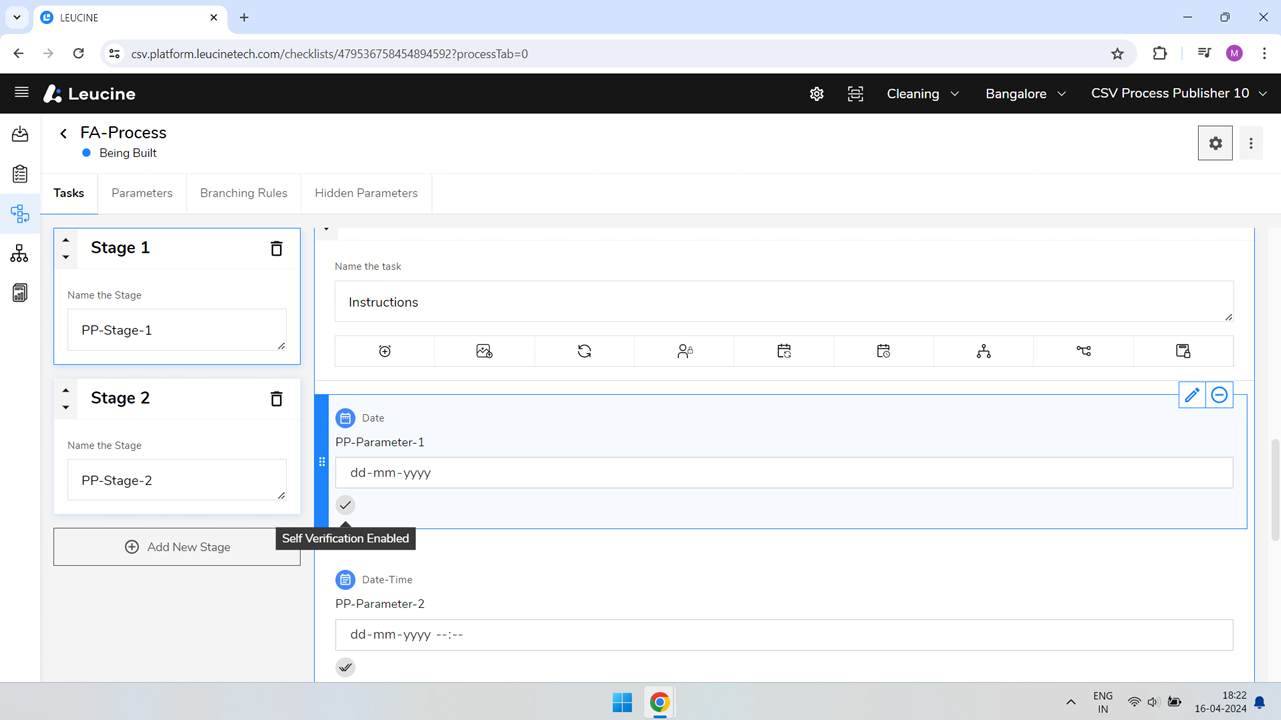Toggle double-check verification on PP-Parameter-2
This screenshot has width=1281, height=720.
pyautogui.click(x=345, y=667)
